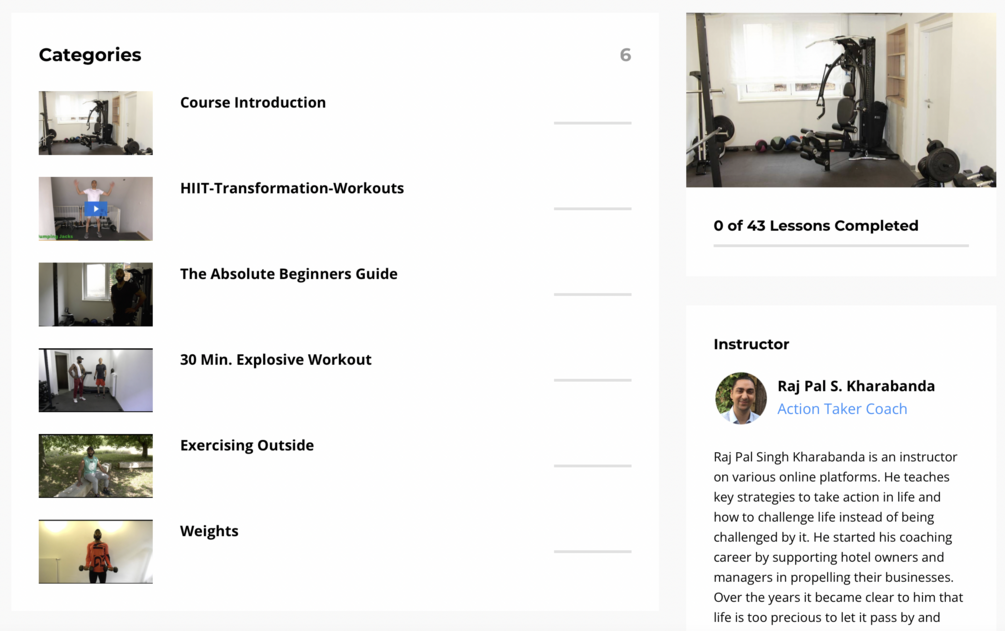Click the categories count number 6
Screen dimensions: 1005x631
coord(625,55)
